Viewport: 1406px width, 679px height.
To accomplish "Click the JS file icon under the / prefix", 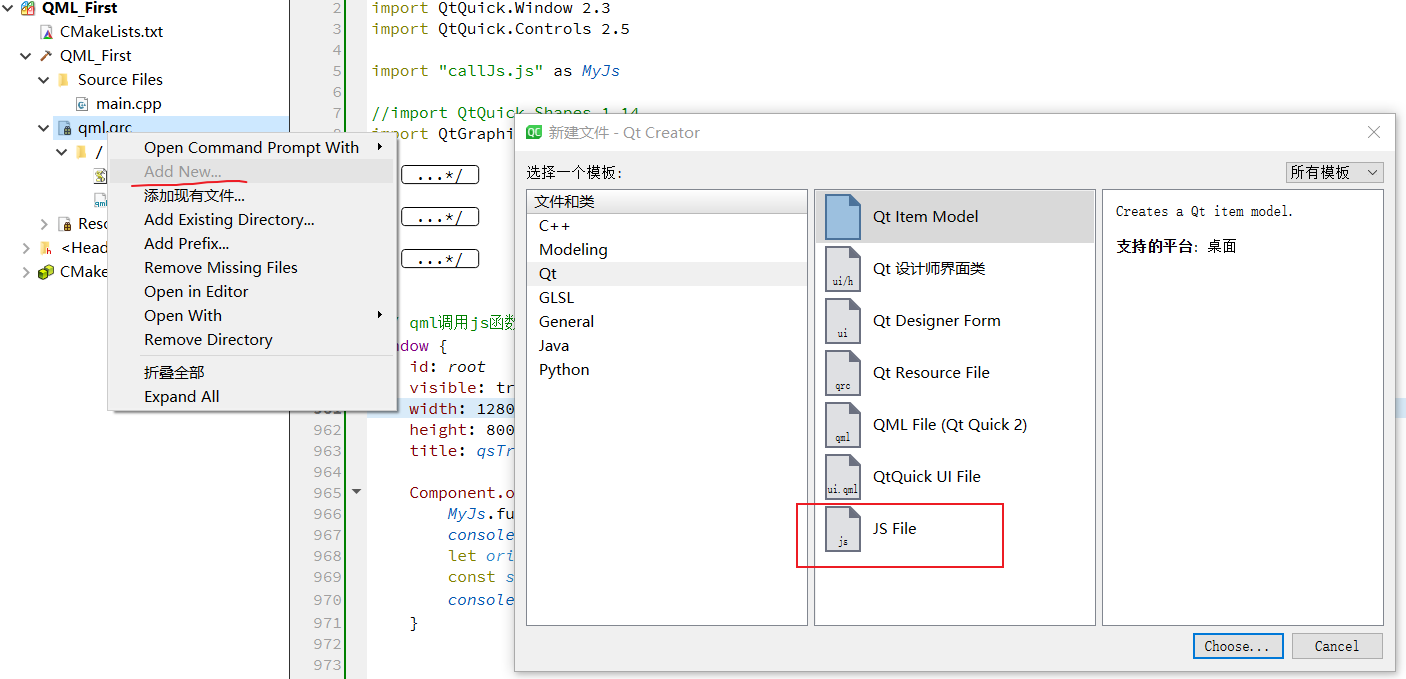I will 100,176.
